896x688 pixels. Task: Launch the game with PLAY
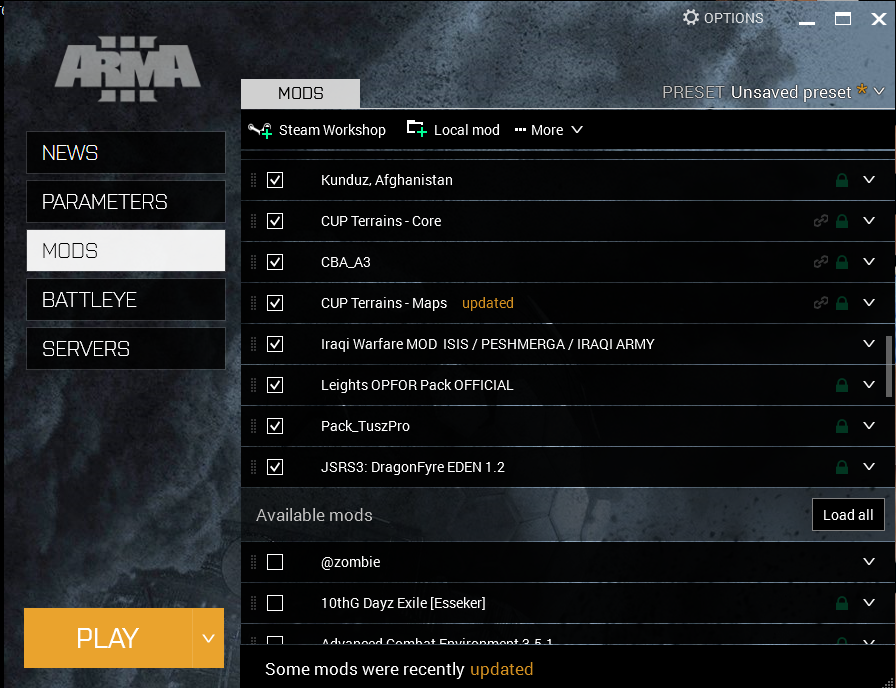(108, 638)
